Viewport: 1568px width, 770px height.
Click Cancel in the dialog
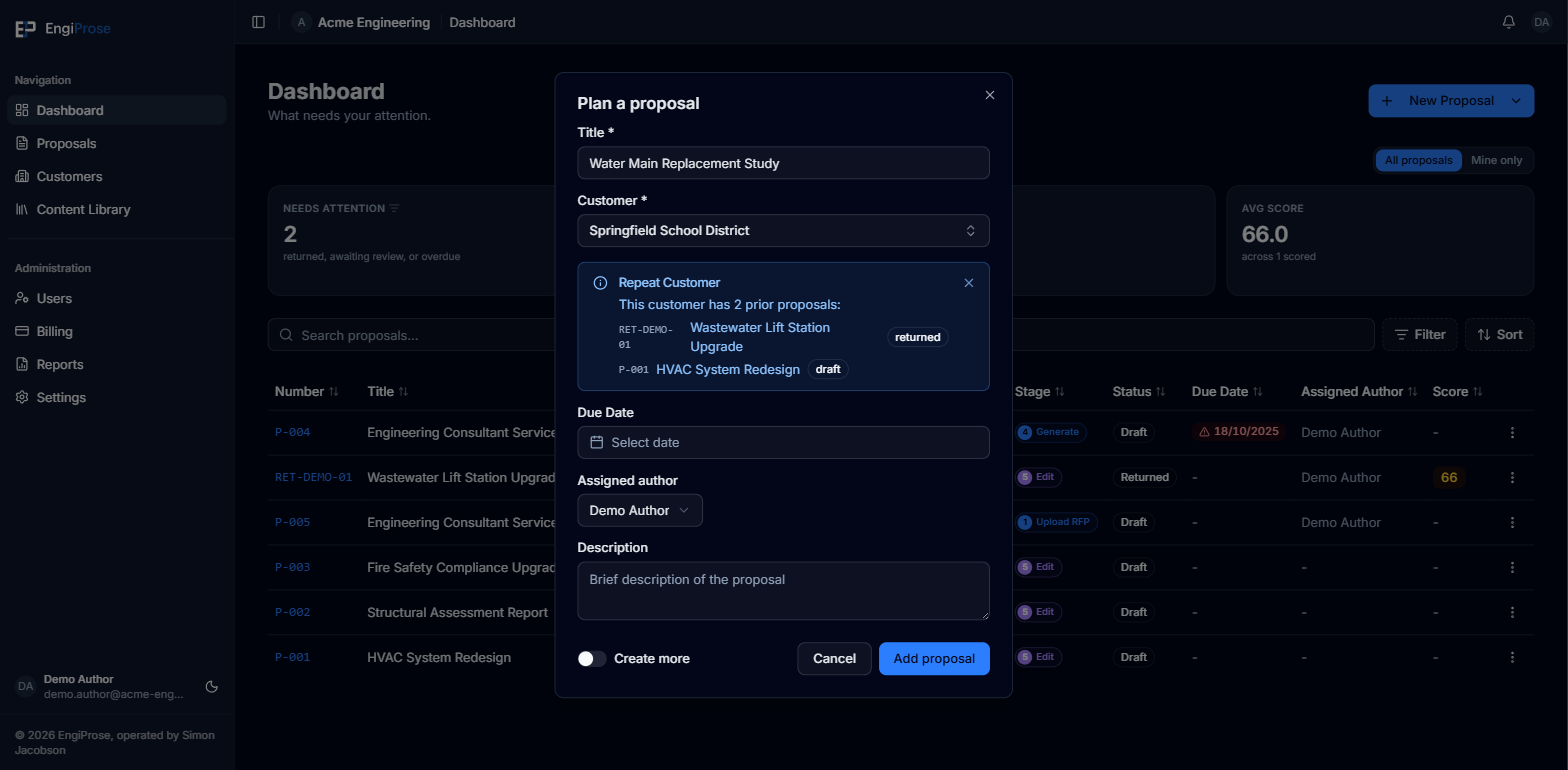click(x=834, y=659)
